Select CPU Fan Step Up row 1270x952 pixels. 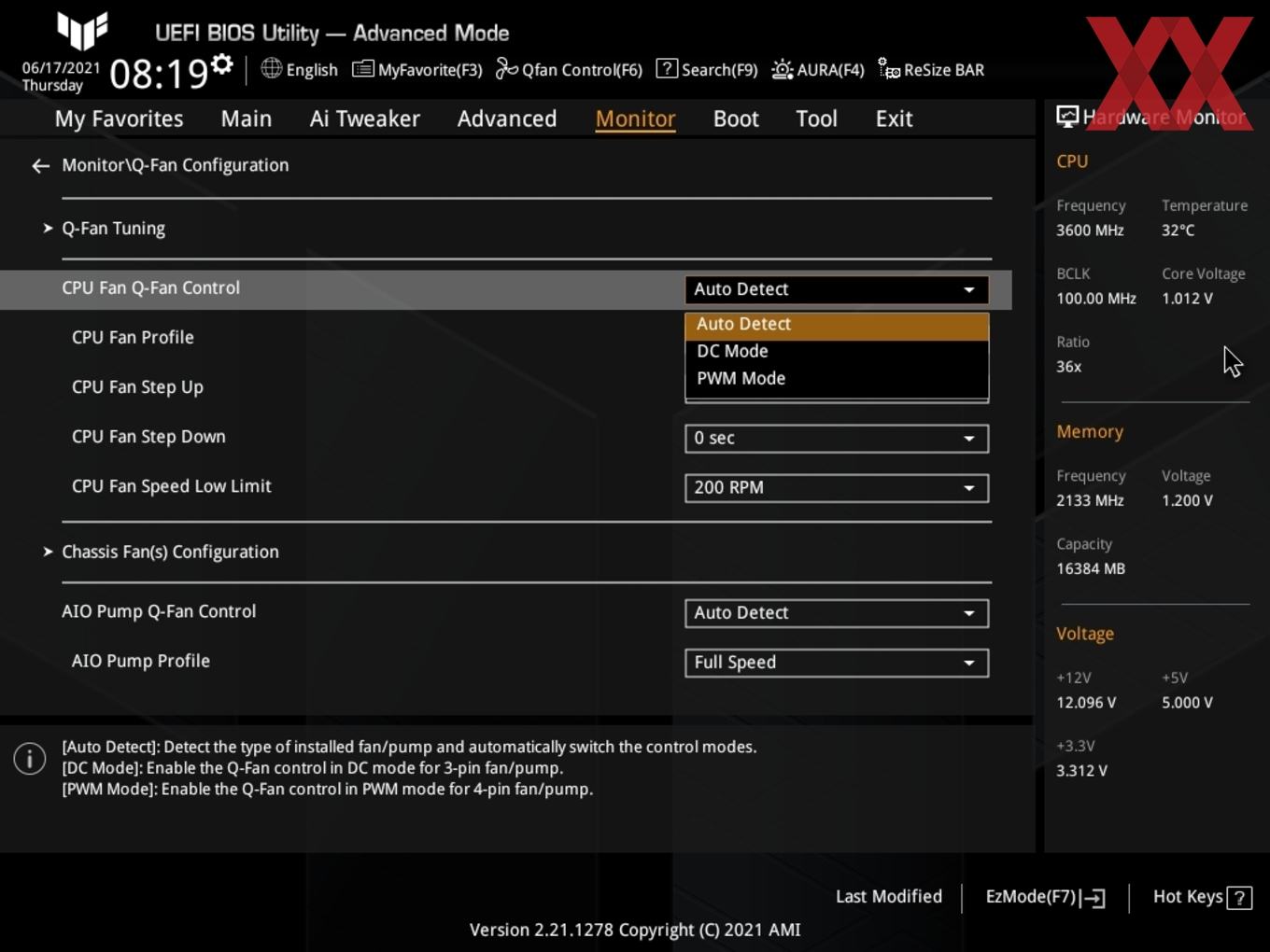click(x=137, y=386)
